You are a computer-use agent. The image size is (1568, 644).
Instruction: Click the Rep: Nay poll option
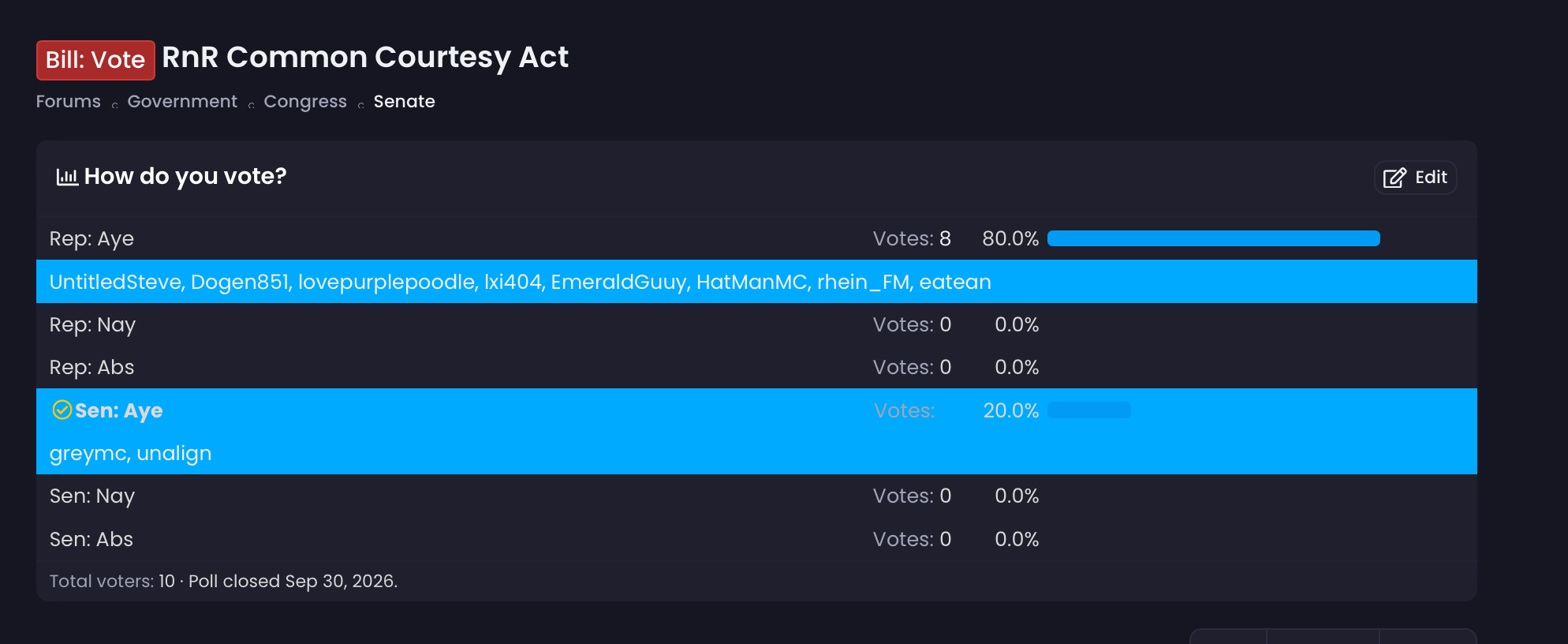[x=756, y=324]
